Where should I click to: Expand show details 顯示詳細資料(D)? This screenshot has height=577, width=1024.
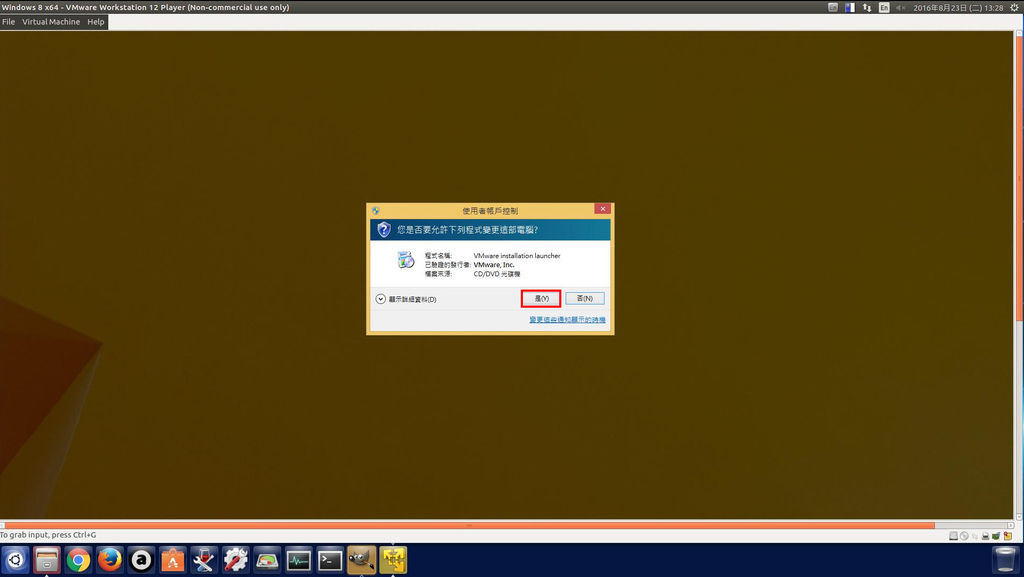[406, 299]
